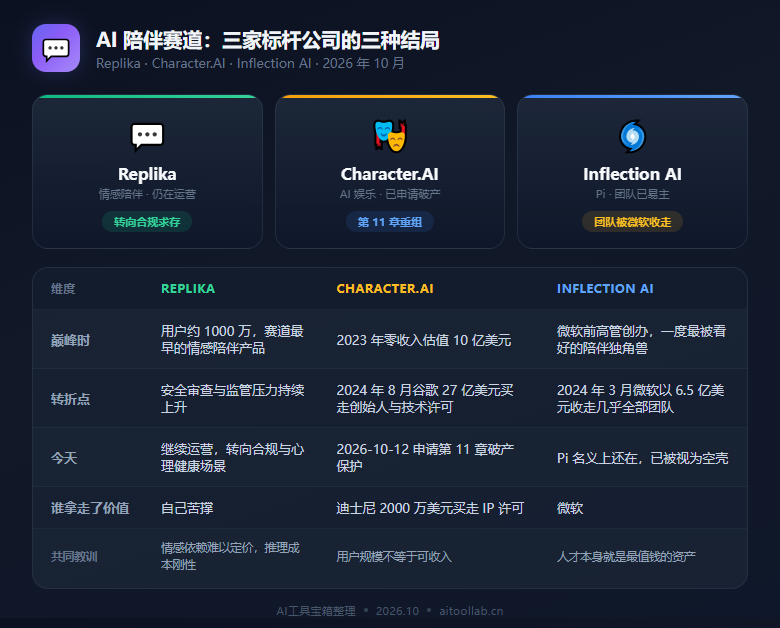
Task: Click the footer text AI工具宝箱整理
Action: [x=316, y=611]
